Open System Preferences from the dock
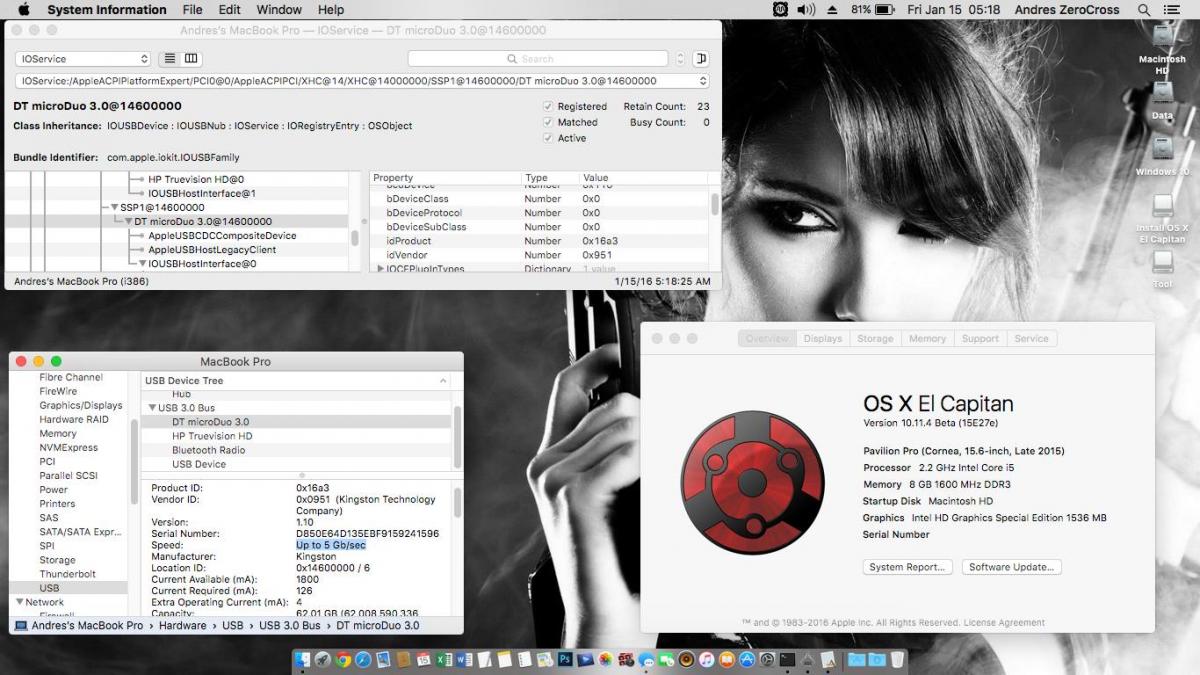1200x675 pixels. 767,660
